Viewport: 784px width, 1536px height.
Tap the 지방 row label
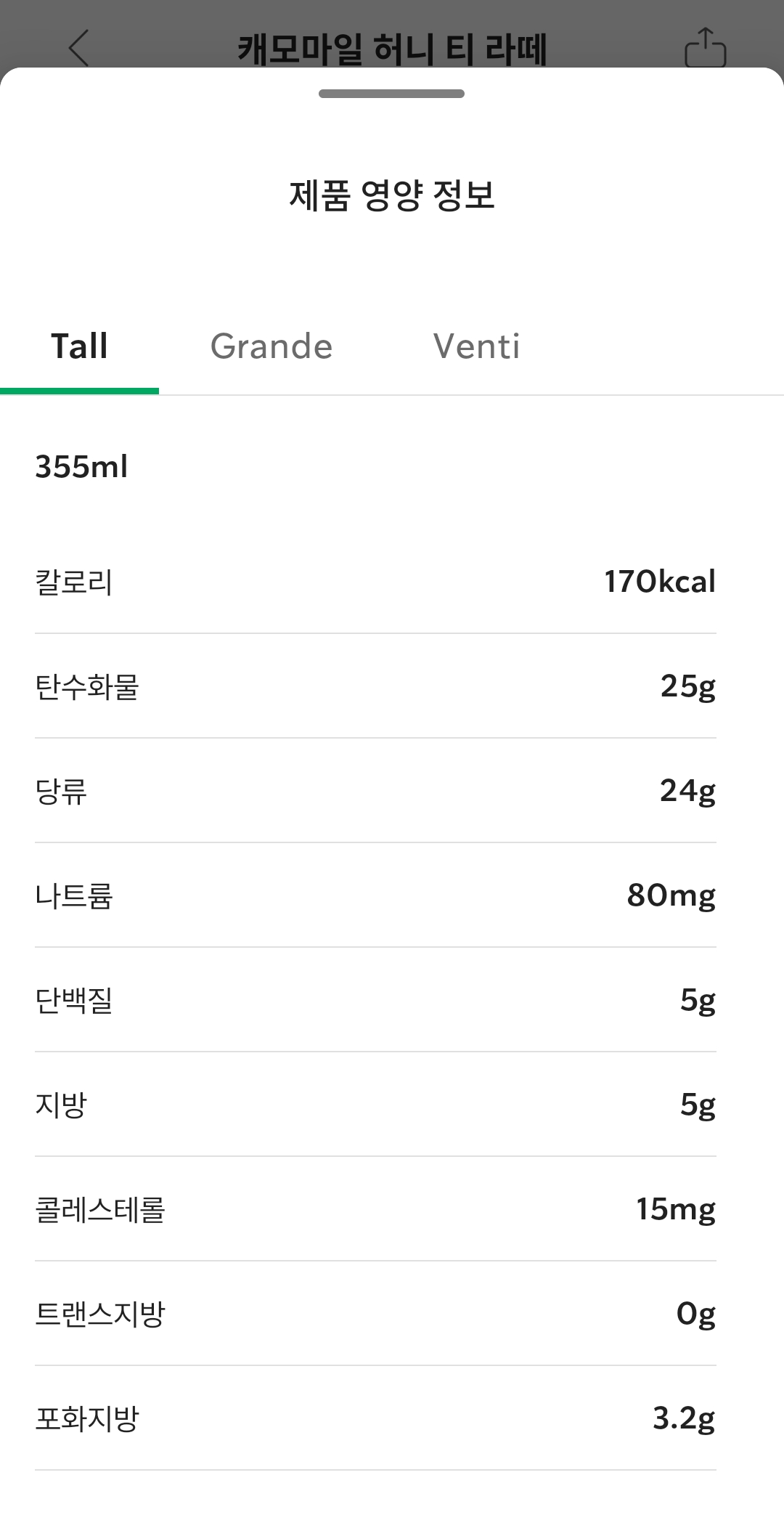tap(61, 1105)
